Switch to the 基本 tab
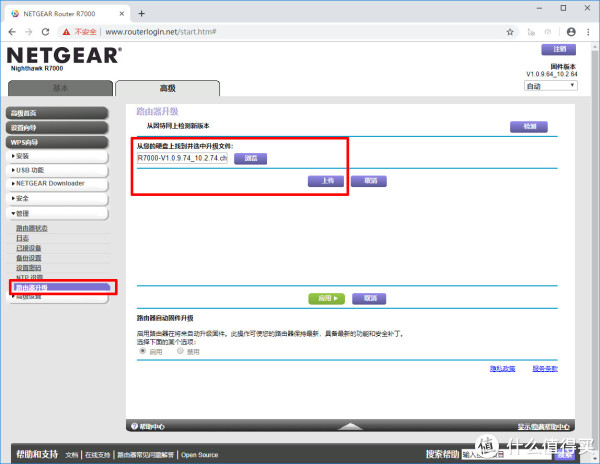This screenshot has height=464, width=600. tap(60, 88)
